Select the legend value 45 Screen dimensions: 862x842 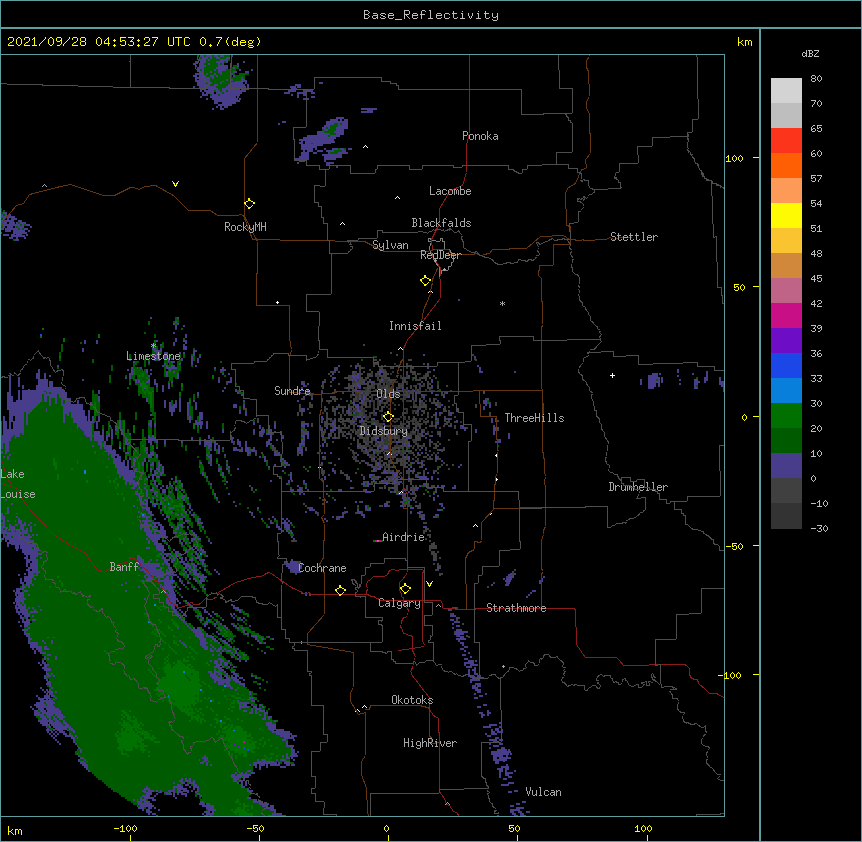pyautogui.click(x=816, y=279)
